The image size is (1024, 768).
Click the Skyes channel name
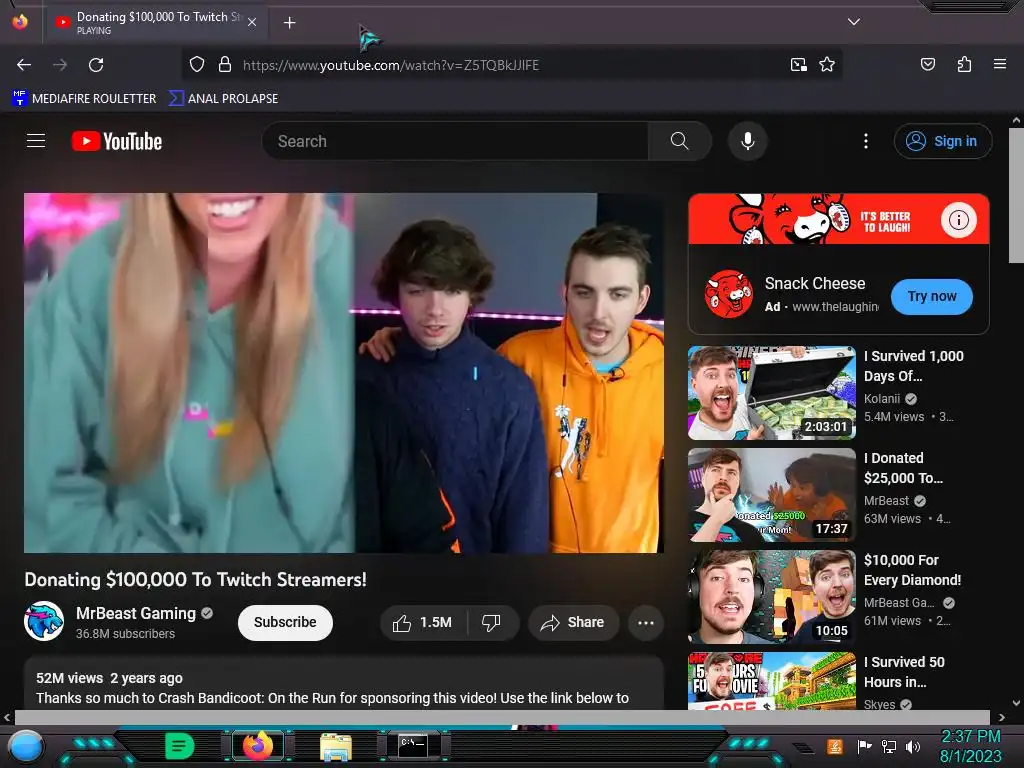[x=879, y=704]
